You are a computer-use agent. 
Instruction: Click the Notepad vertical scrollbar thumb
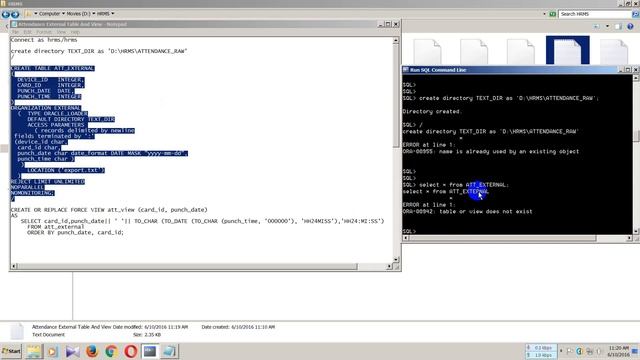(x=396, y=96)
